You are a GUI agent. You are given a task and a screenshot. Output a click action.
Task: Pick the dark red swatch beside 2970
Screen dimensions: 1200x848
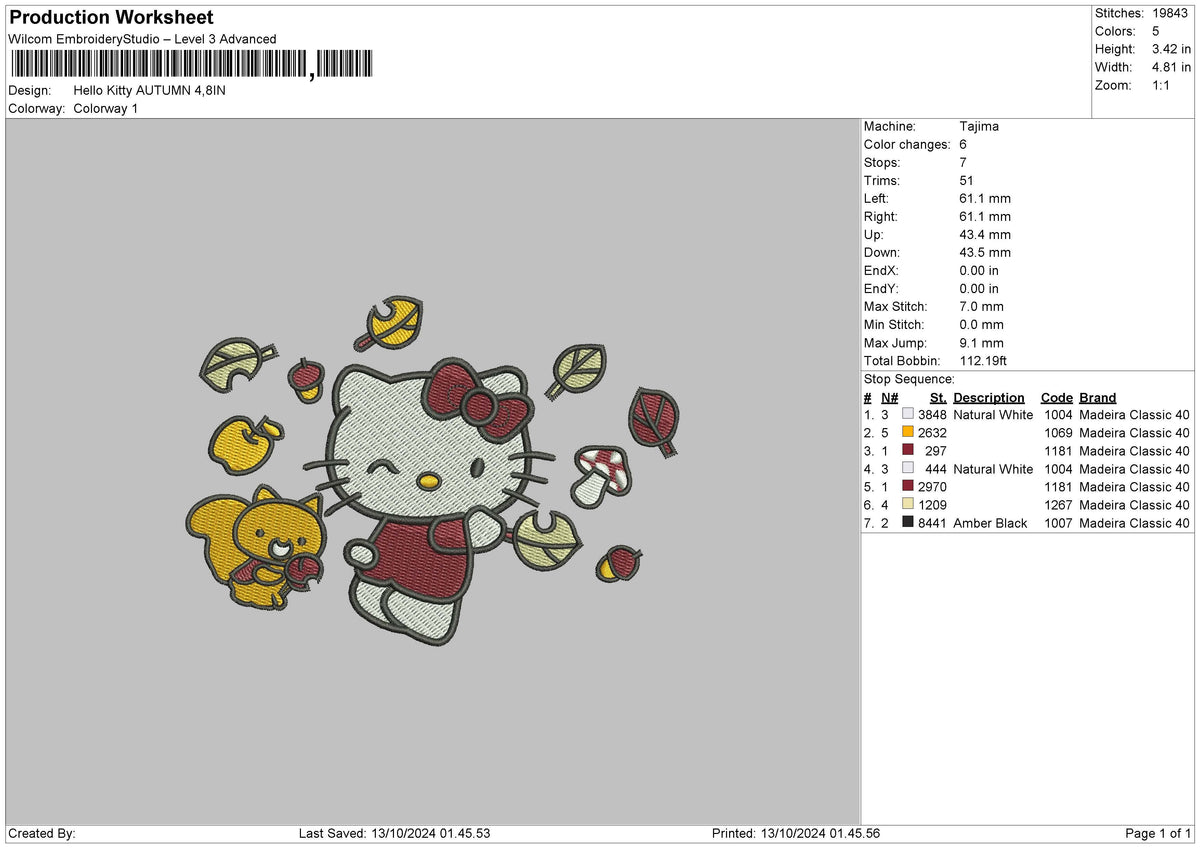tap(908, 487)
